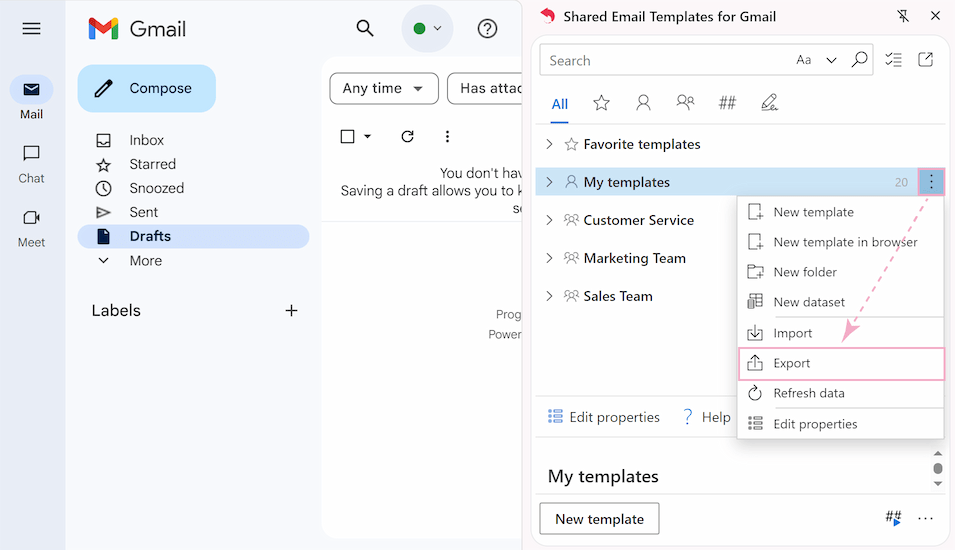This screenshot has height=550, width=955.
Task: Click the Has attachment filter chip
Action: click(x=485, y=88)
